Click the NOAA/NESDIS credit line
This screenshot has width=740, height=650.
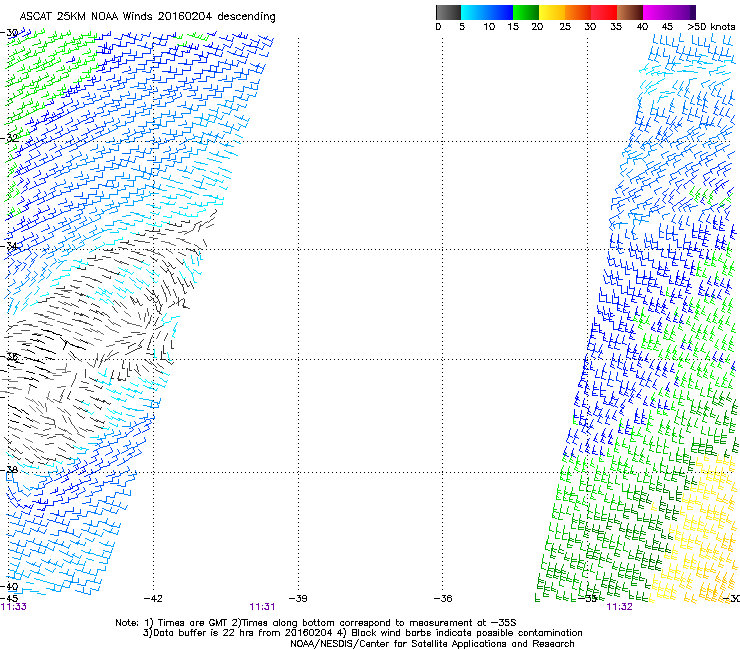pos(432,644)
